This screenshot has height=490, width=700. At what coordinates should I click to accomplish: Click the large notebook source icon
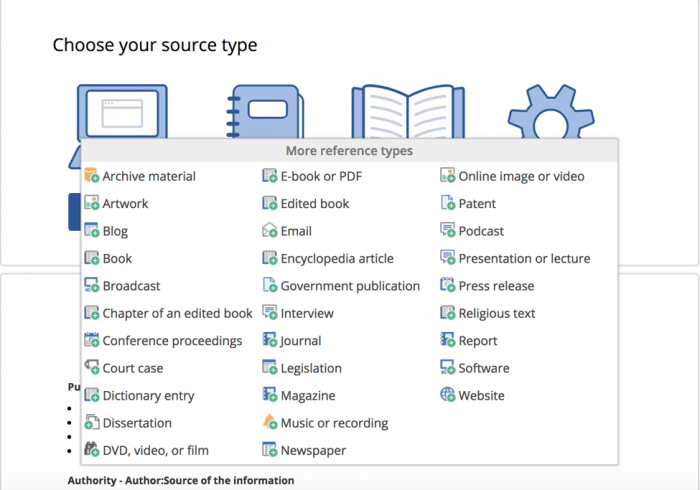[x=263, y=112]
